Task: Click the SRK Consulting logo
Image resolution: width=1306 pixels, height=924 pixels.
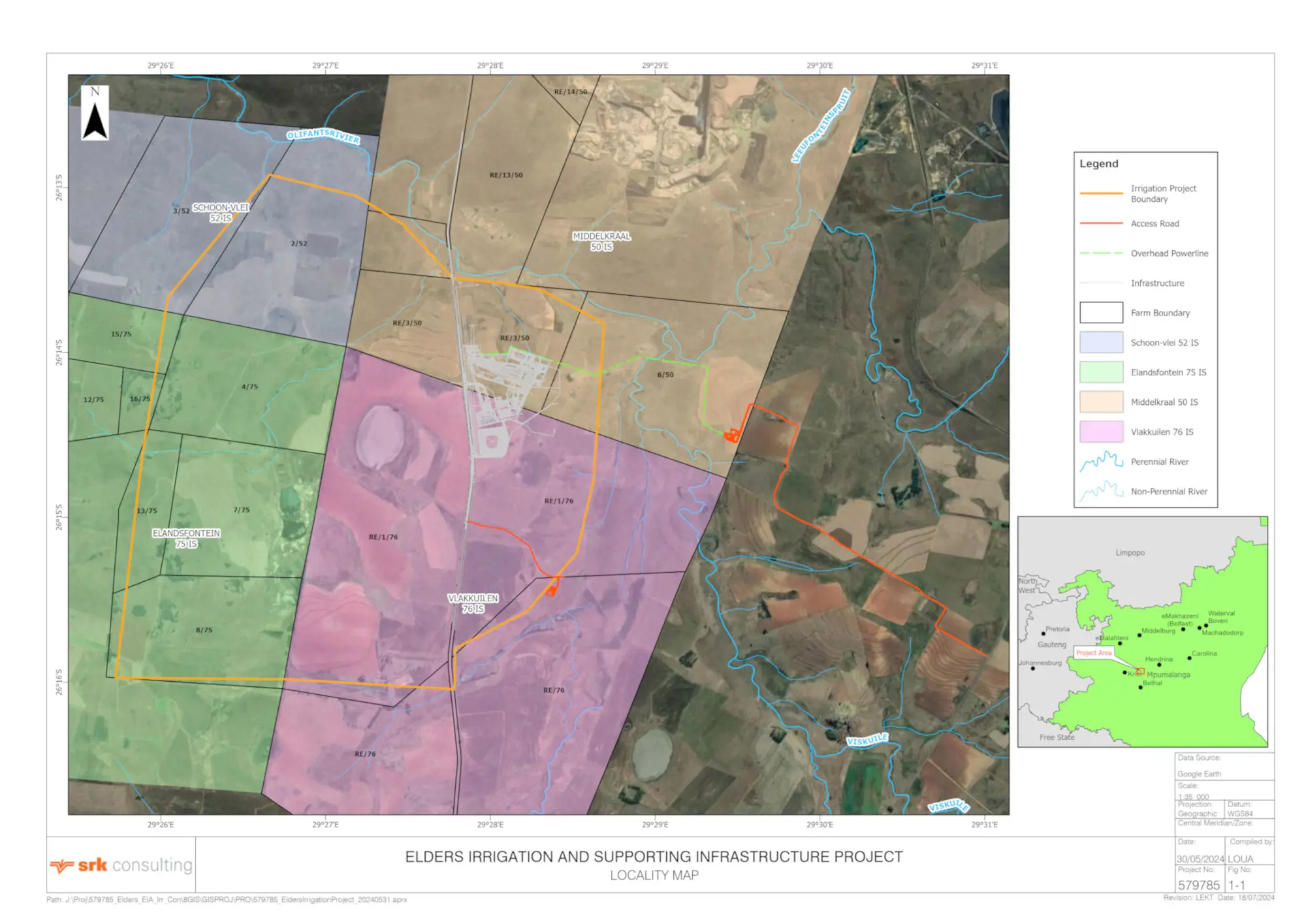Action: [x=121, y=865]
